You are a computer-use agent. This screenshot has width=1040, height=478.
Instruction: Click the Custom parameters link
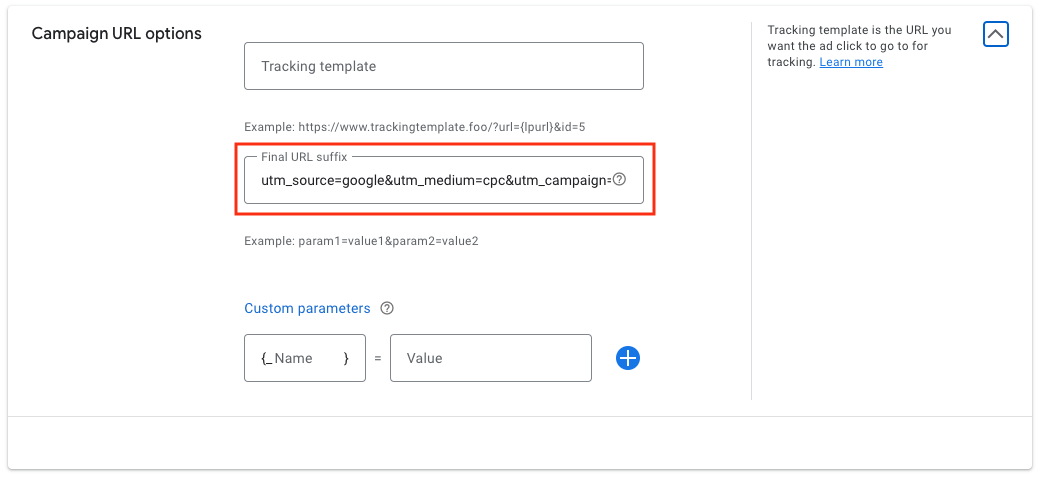[x=307, y=308]
